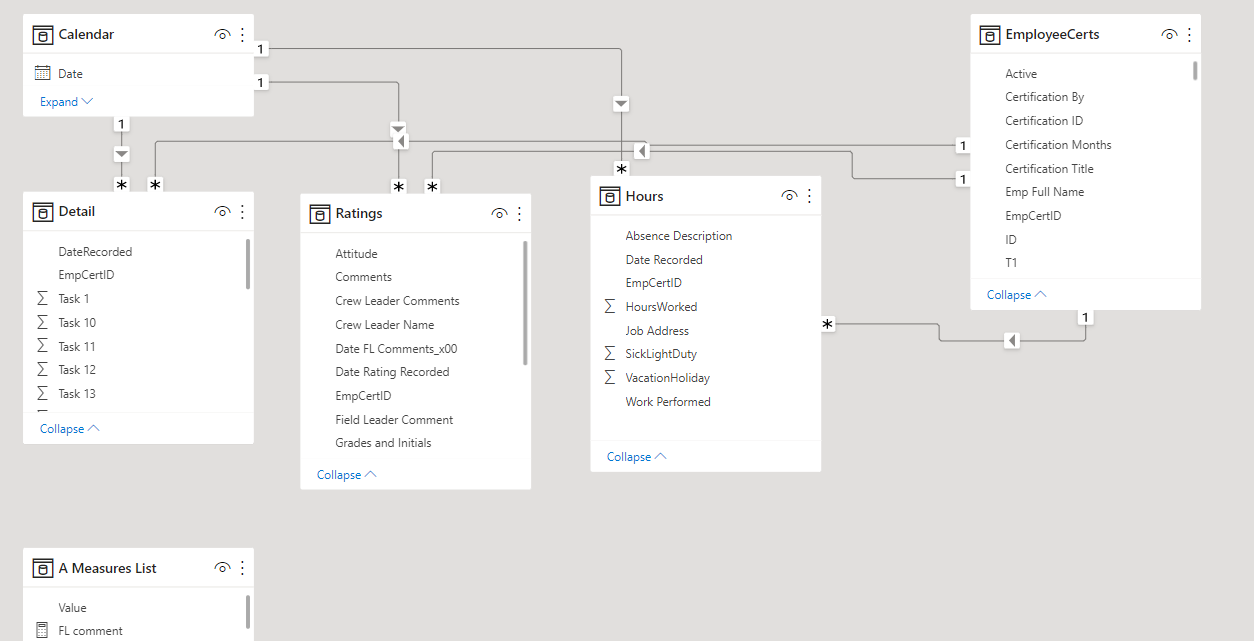
Task: Open more options for the Calendar table
Action: point(242,35)
